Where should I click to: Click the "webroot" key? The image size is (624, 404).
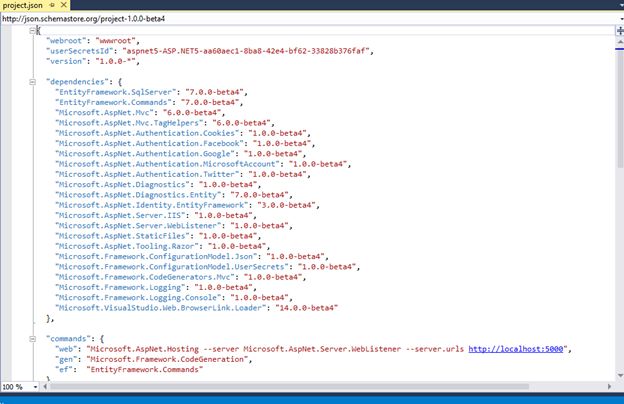pos(66,41)
